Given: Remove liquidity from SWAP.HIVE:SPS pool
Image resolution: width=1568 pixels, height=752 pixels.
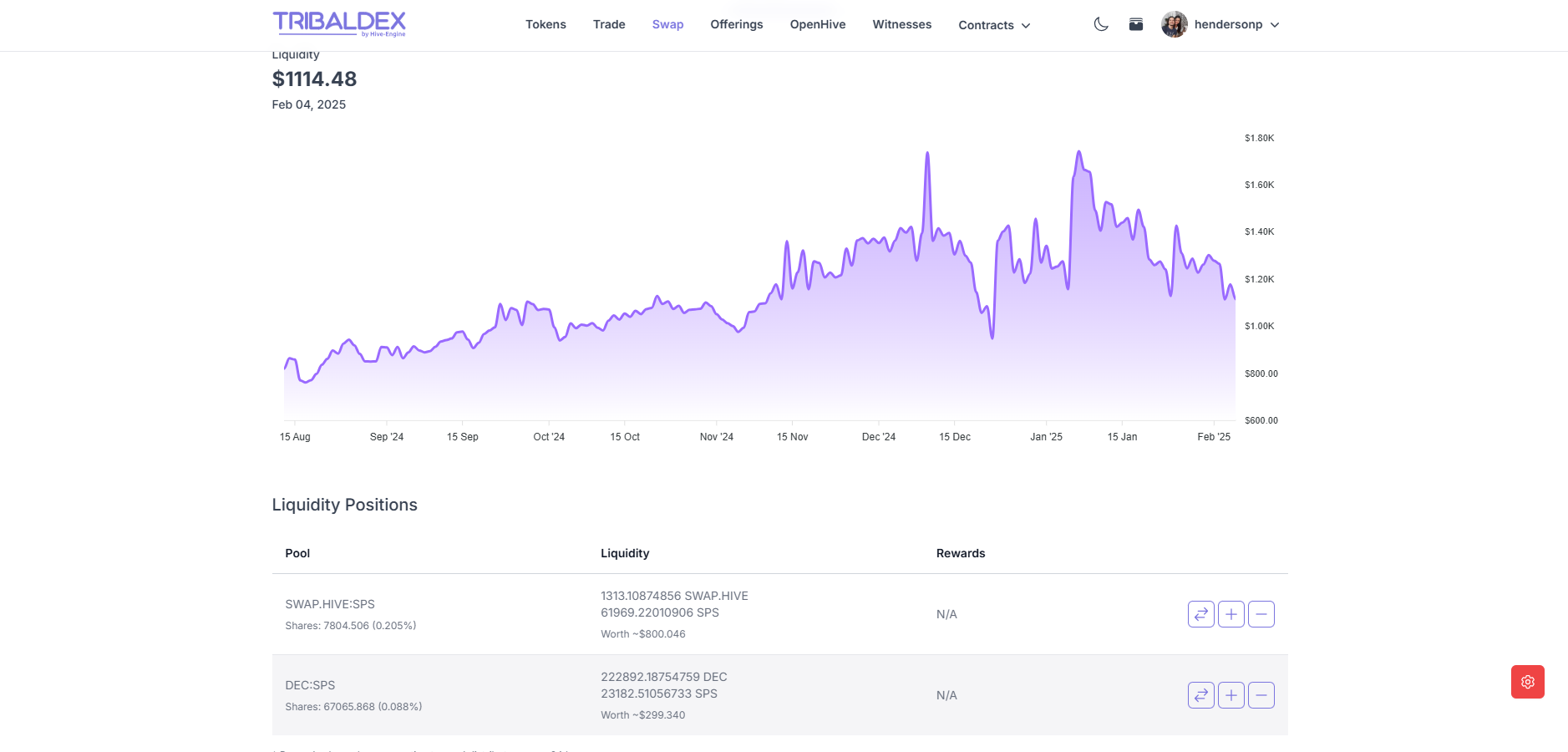Looking at the screenshot, I should 1261,614.
